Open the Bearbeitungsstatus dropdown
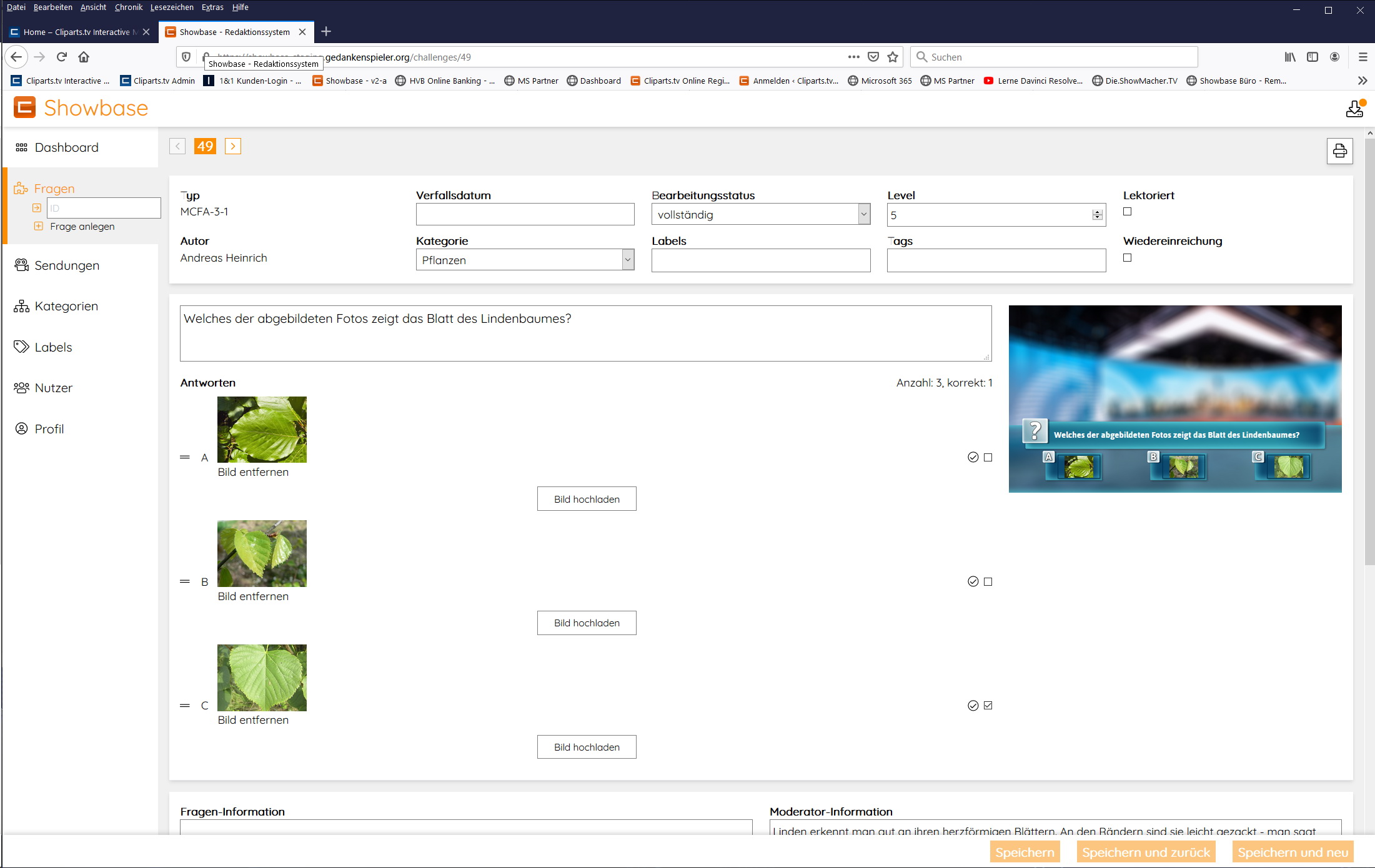 [x=864, y=214]
